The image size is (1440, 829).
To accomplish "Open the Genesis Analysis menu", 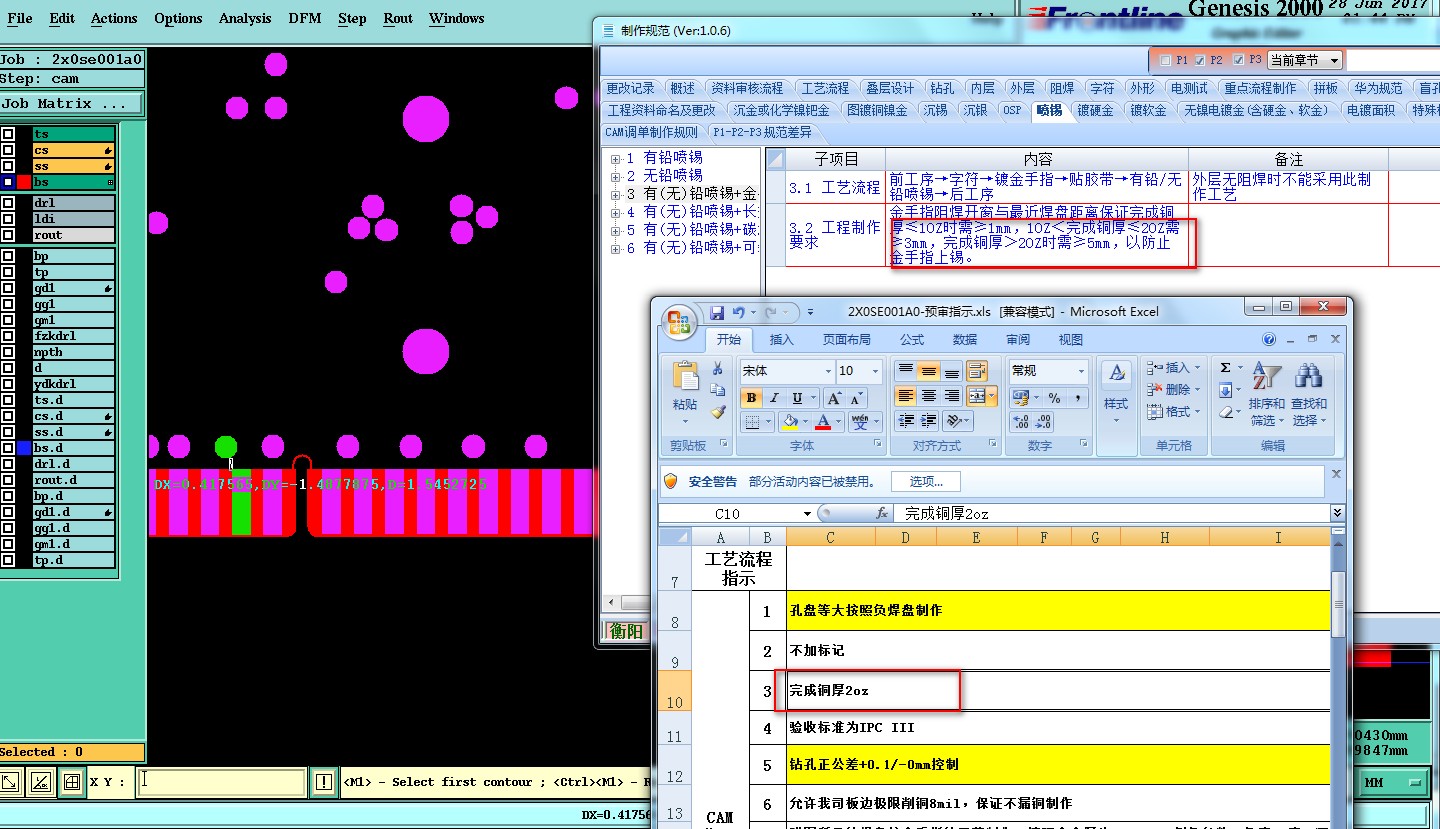I will (x=245, y=18).
